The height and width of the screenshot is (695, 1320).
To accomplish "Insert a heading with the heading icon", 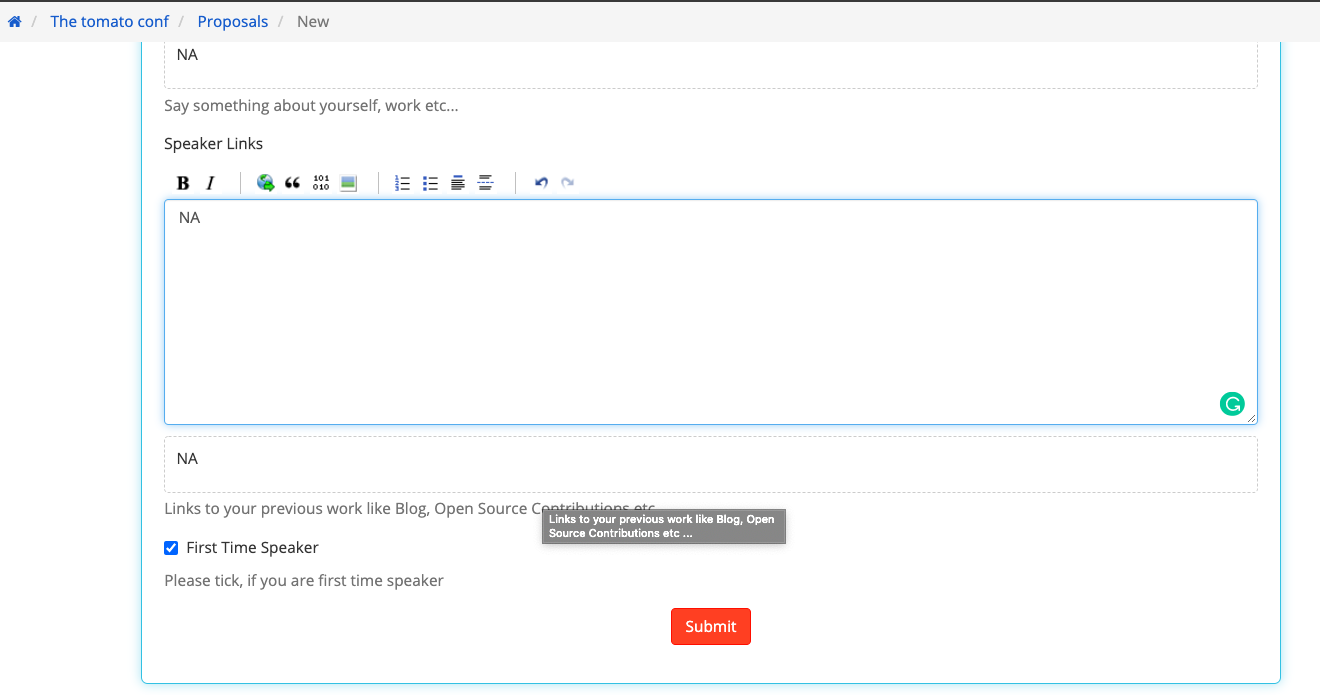I will click(458, 183).
